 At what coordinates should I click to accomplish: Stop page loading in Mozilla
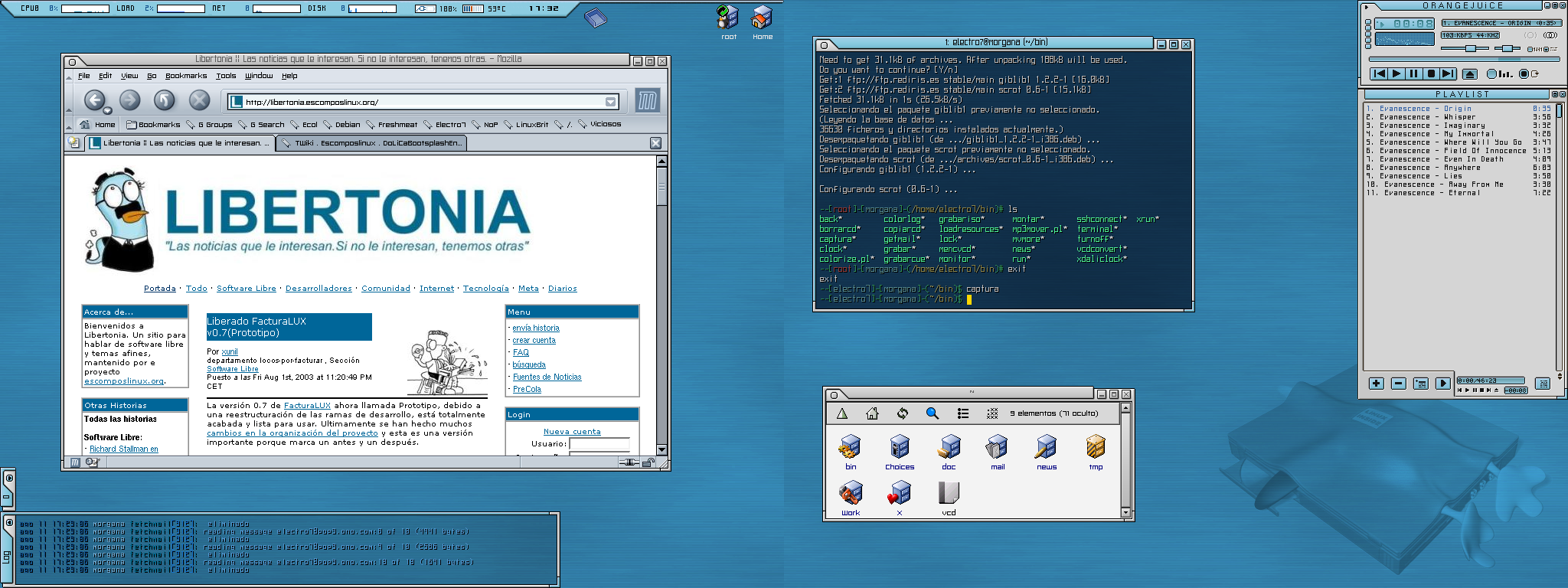(199, 100)
